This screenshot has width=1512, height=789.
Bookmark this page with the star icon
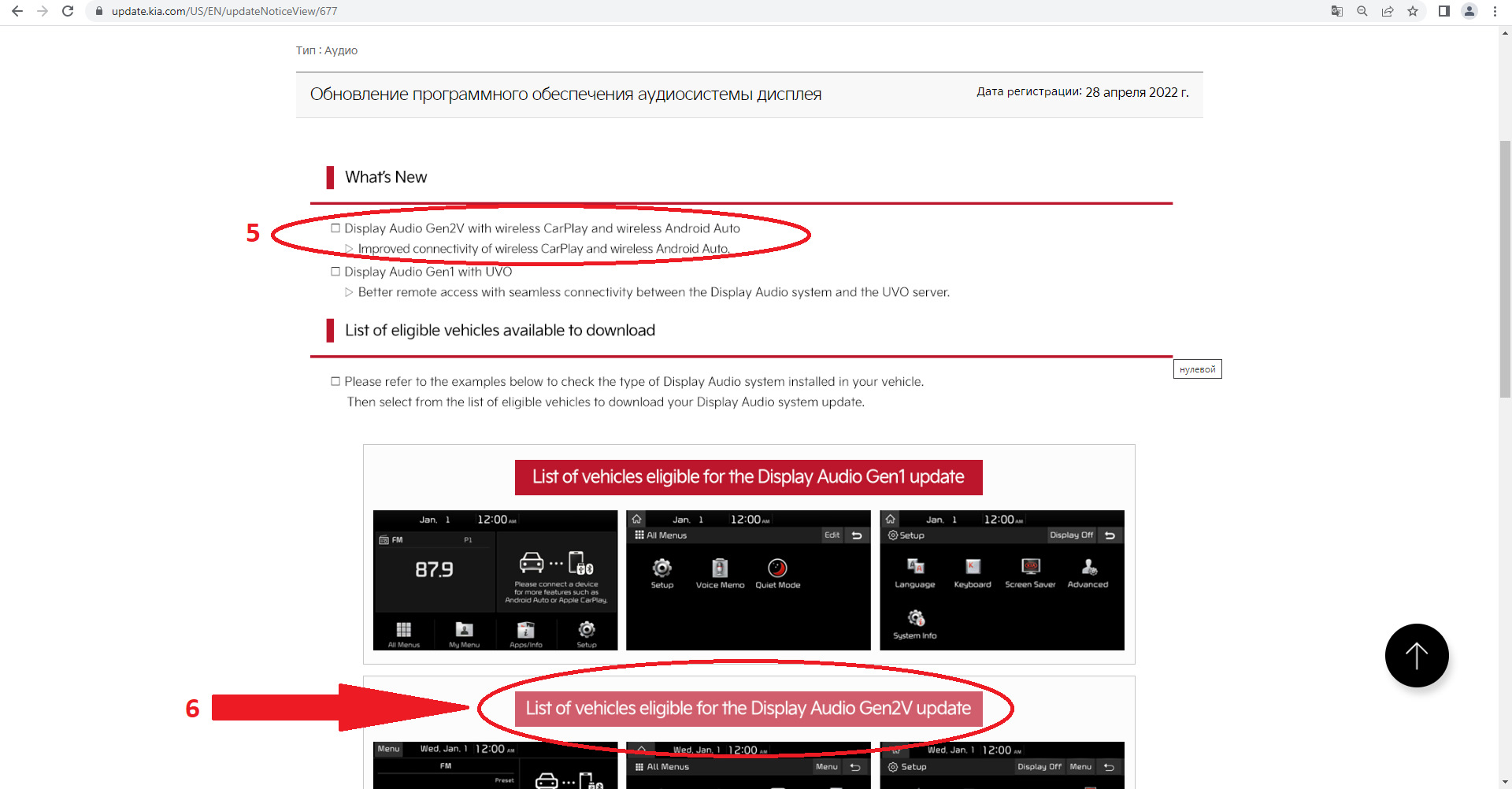[x=1413, y=11]
